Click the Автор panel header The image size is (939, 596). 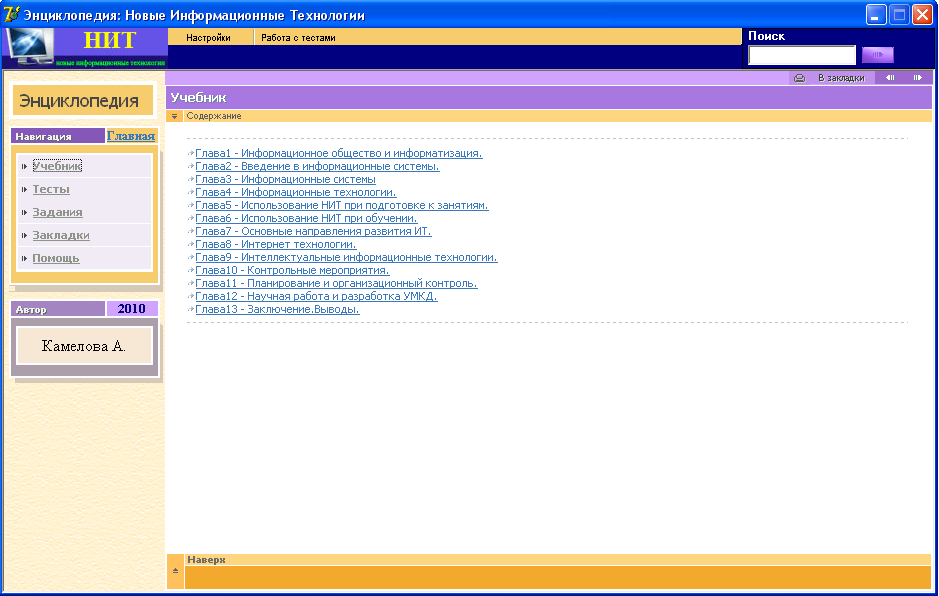tap(57, 309)
